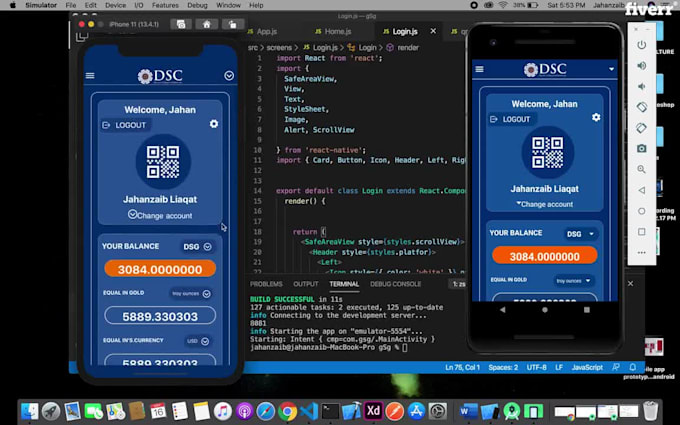Expand circled chevron in iPhone app header

pos(229,76)
